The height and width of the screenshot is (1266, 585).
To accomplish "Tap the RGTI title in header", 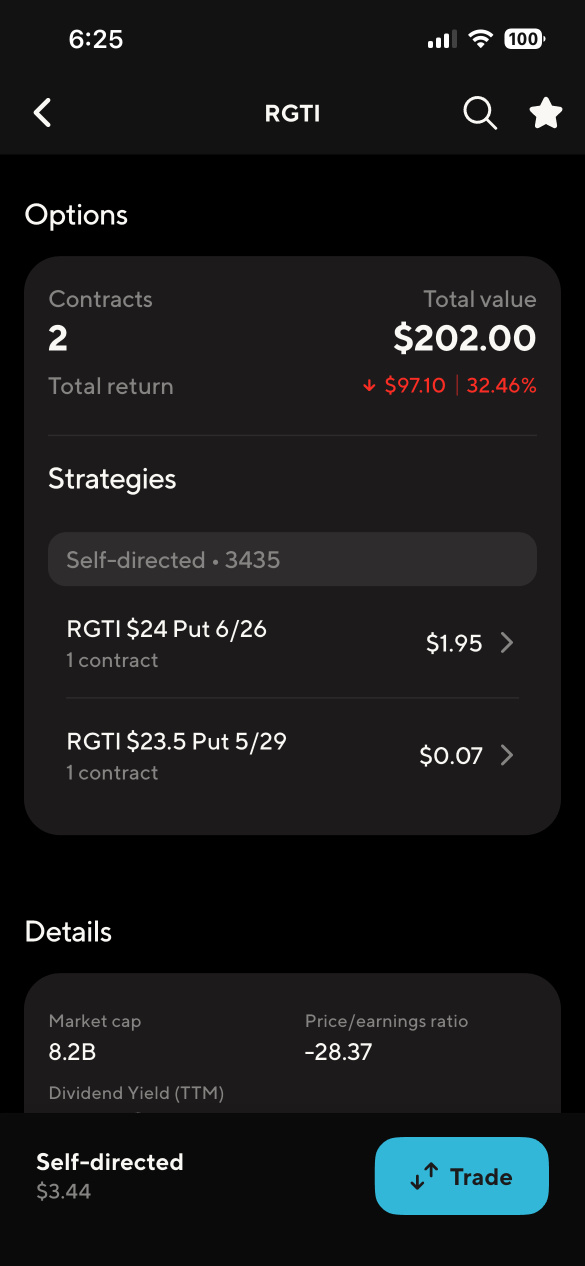I will [292, 114].
